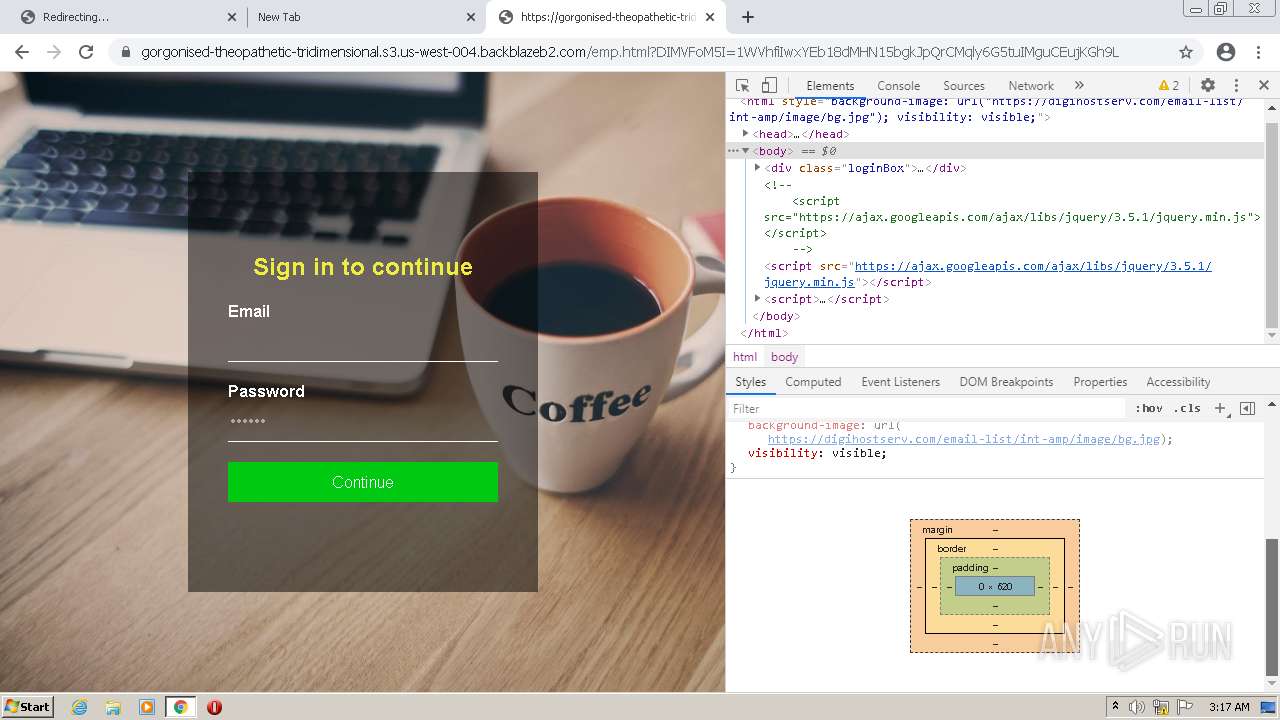Open the Windows Start menu
Image resolution: width=1280 pixels, height=720 pixels.
coord(27,706)
